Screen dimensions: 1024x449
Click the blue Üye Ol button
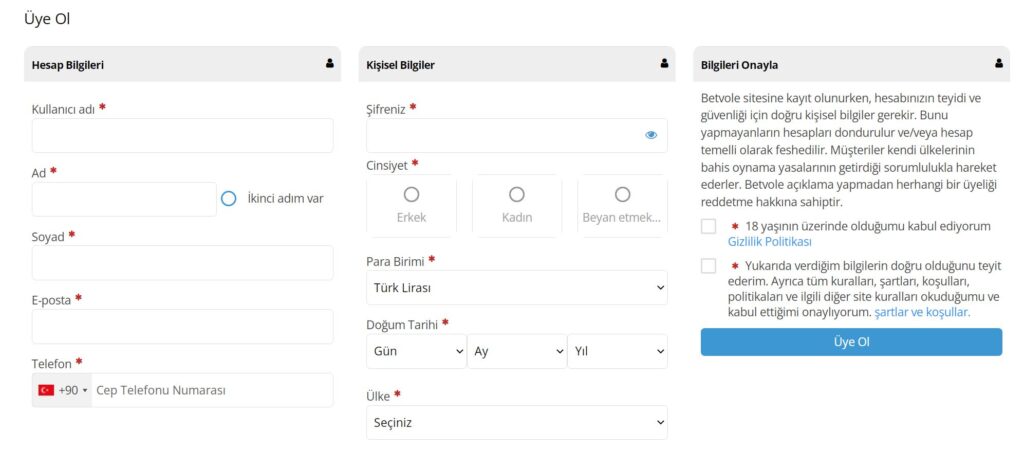coord(851,342)
